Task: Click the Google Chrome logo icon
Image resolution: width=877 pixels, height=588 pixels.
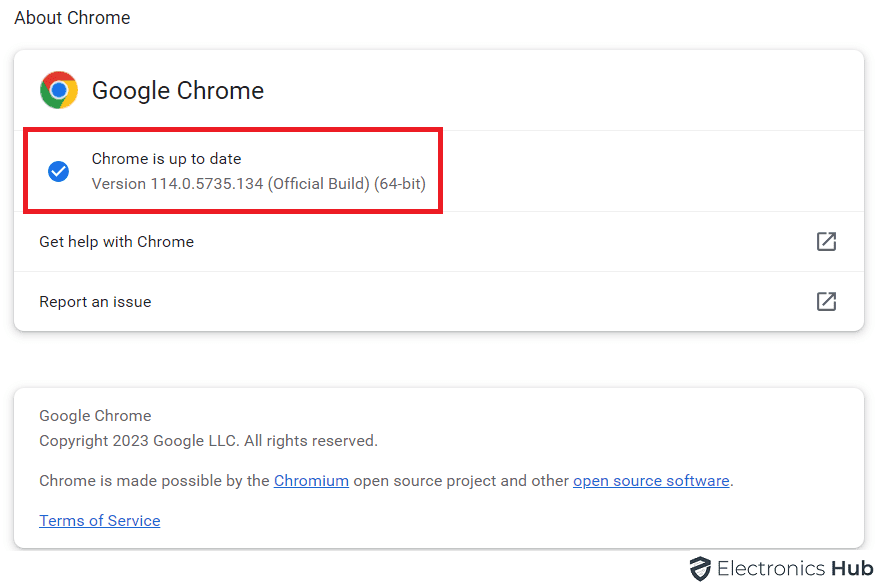Action: pyautogui.click(x=59, y=90)
